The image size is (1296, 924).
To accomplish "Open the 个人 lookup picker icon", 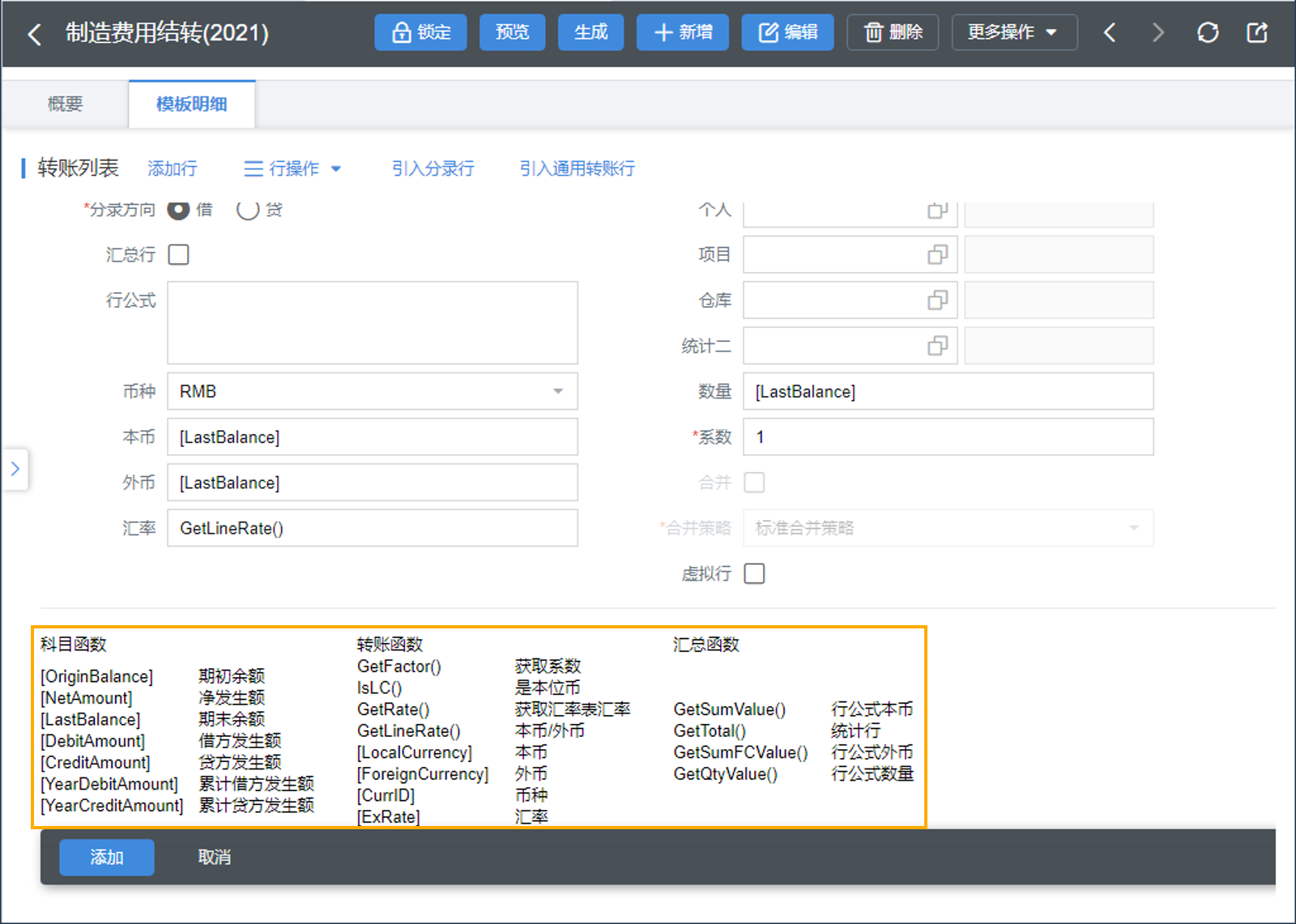I will point(937,210).
